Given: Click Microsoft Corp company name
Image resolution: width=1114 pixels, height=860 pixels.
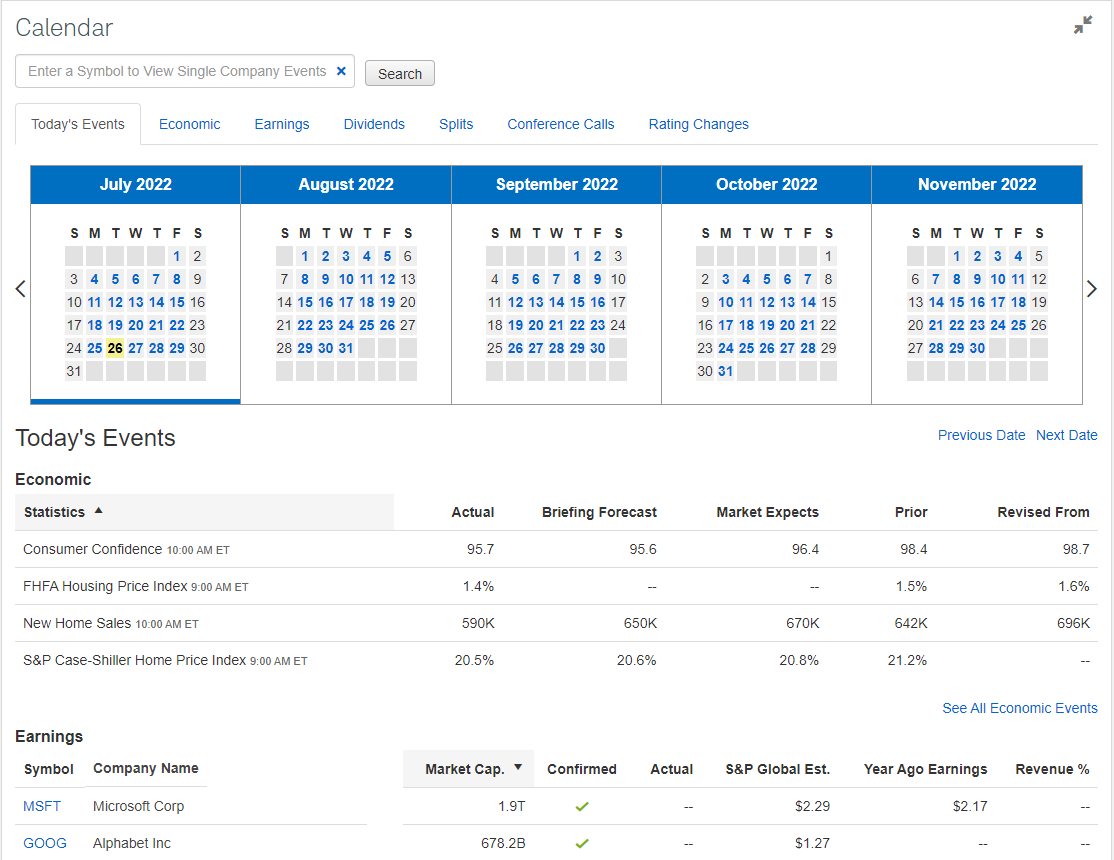Looking at the screenshot, I should click(139, 806).
